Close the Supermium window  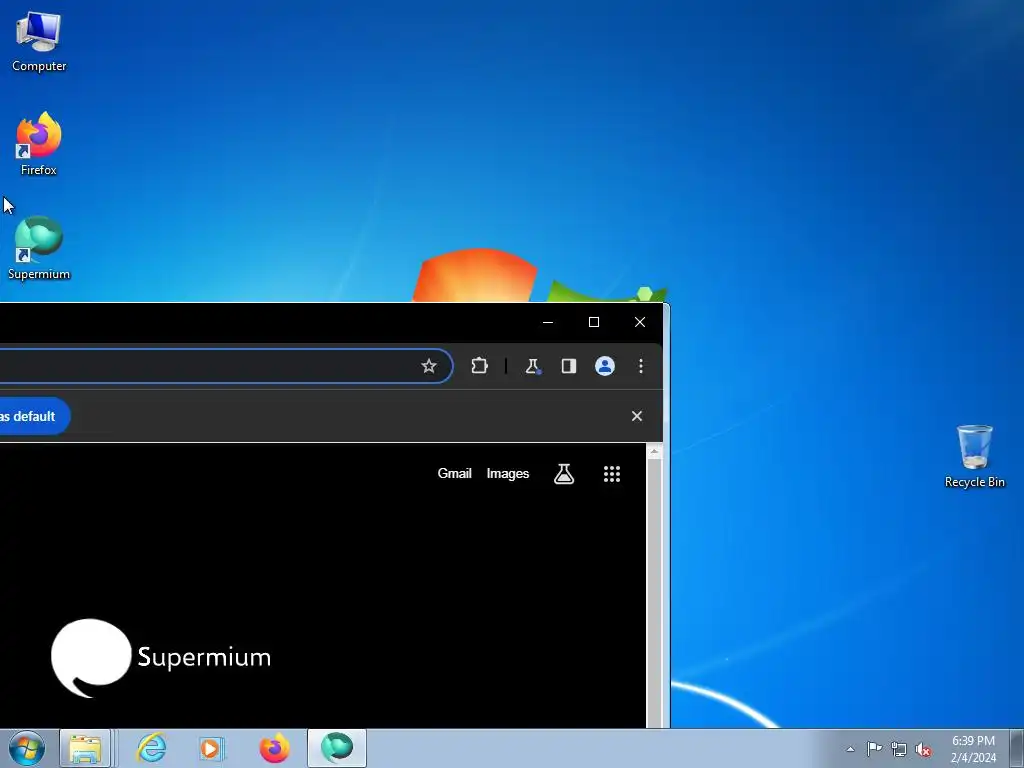point(640,322)
